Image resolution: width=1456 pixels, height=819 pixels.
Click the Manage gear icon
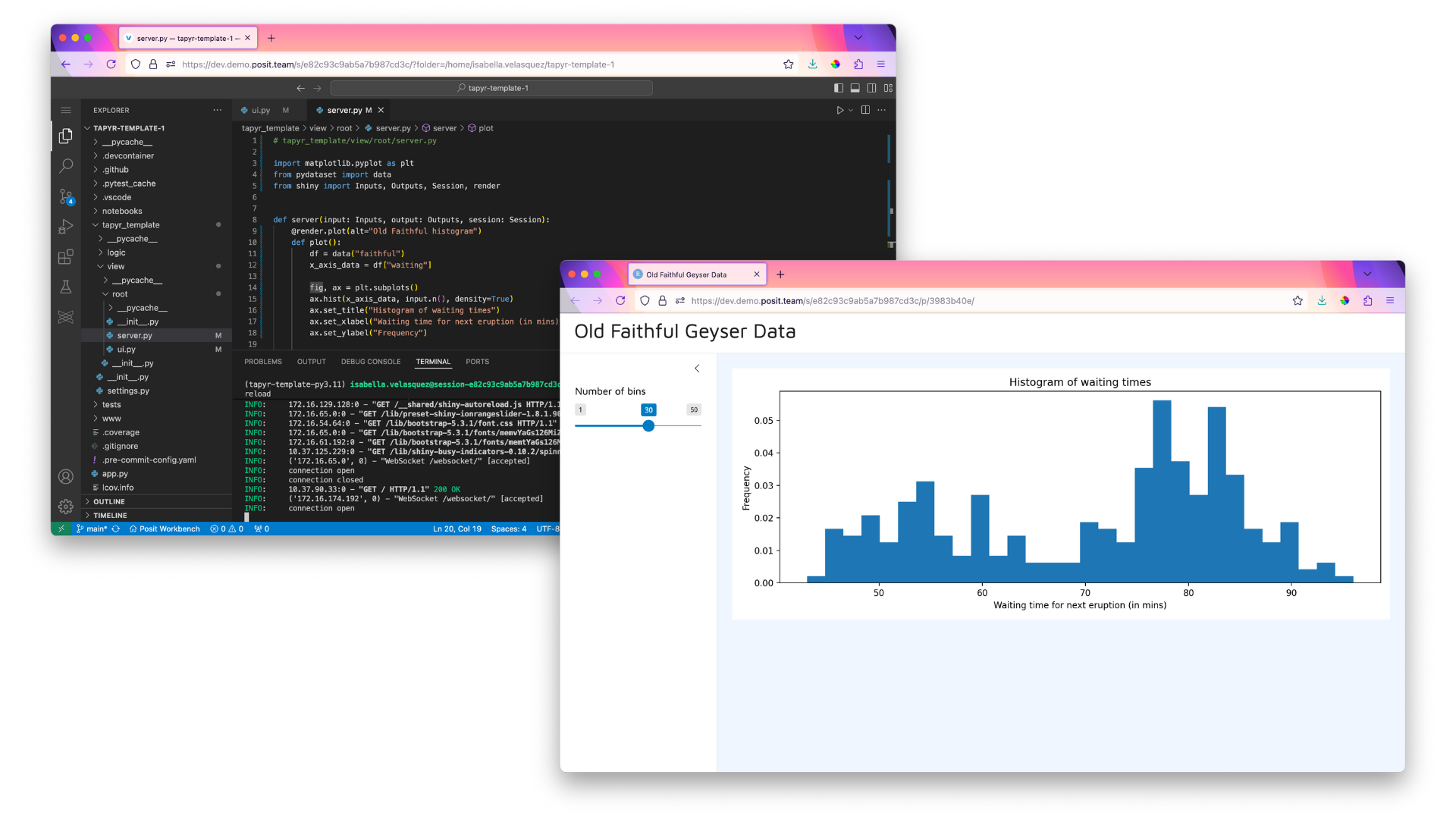coord(66,507)
